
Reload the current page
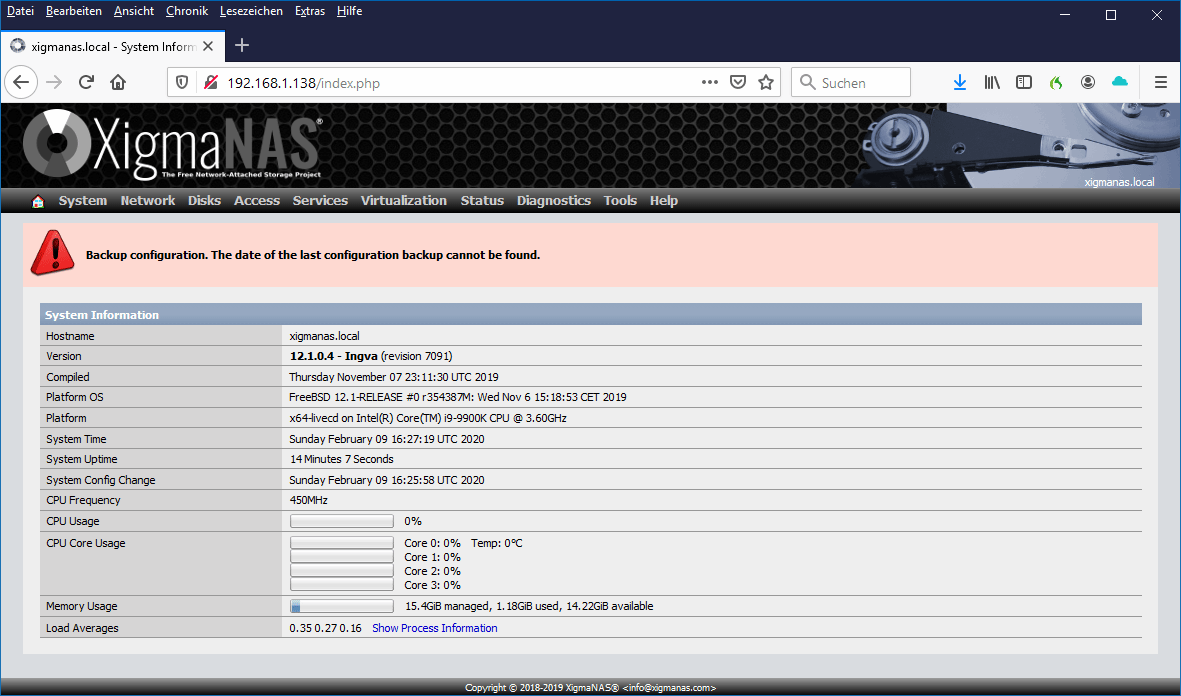click(86, 83)
